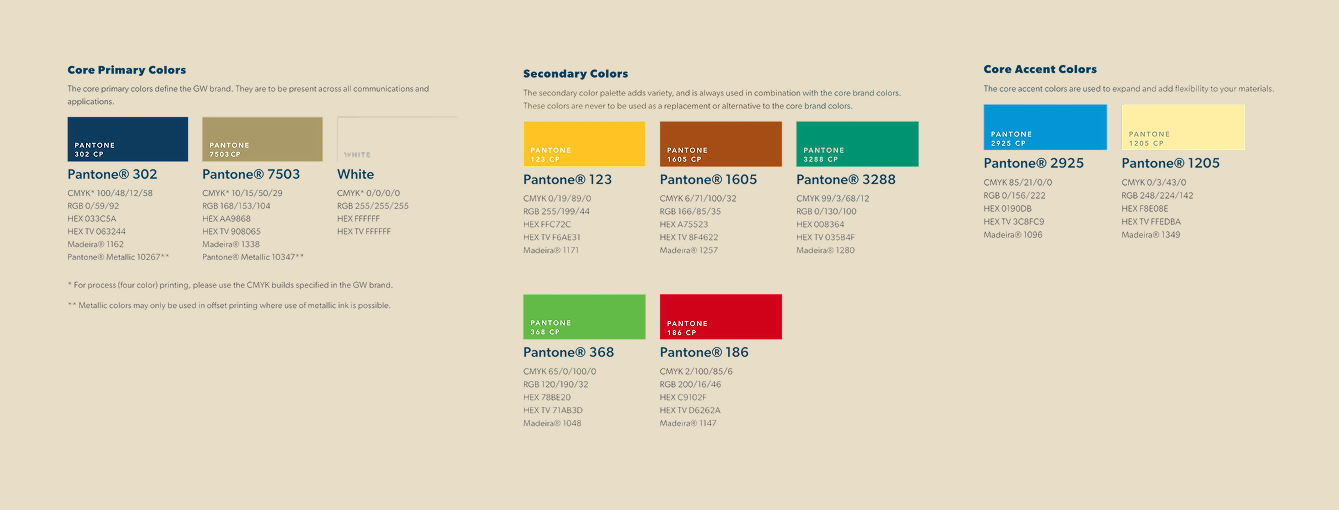
Task: Select the Pantone® 1205 title text
Action: (x=1170, y=163)
